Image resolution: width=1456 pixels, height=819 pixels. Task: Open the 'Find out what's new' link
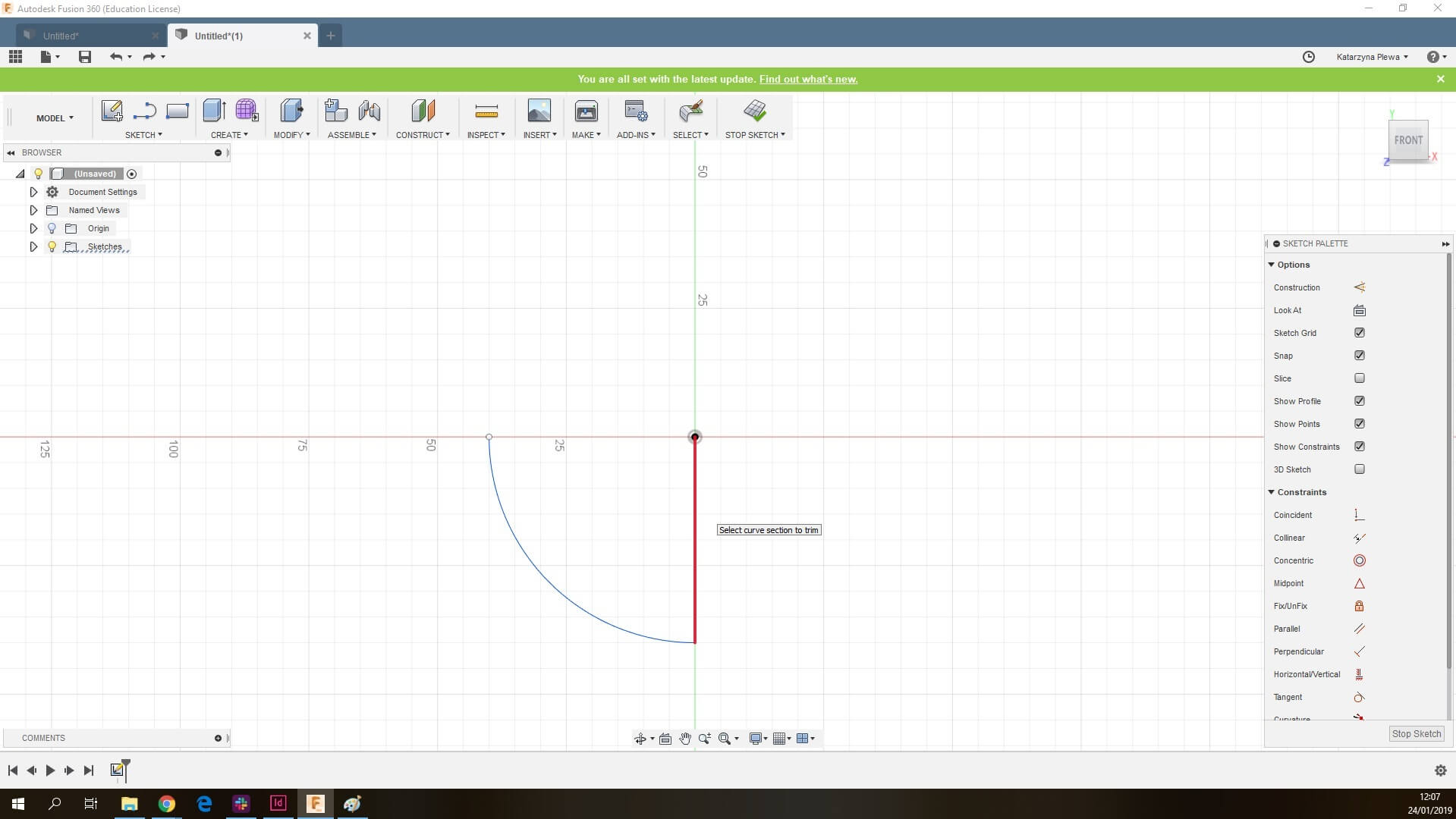(808, 79)
